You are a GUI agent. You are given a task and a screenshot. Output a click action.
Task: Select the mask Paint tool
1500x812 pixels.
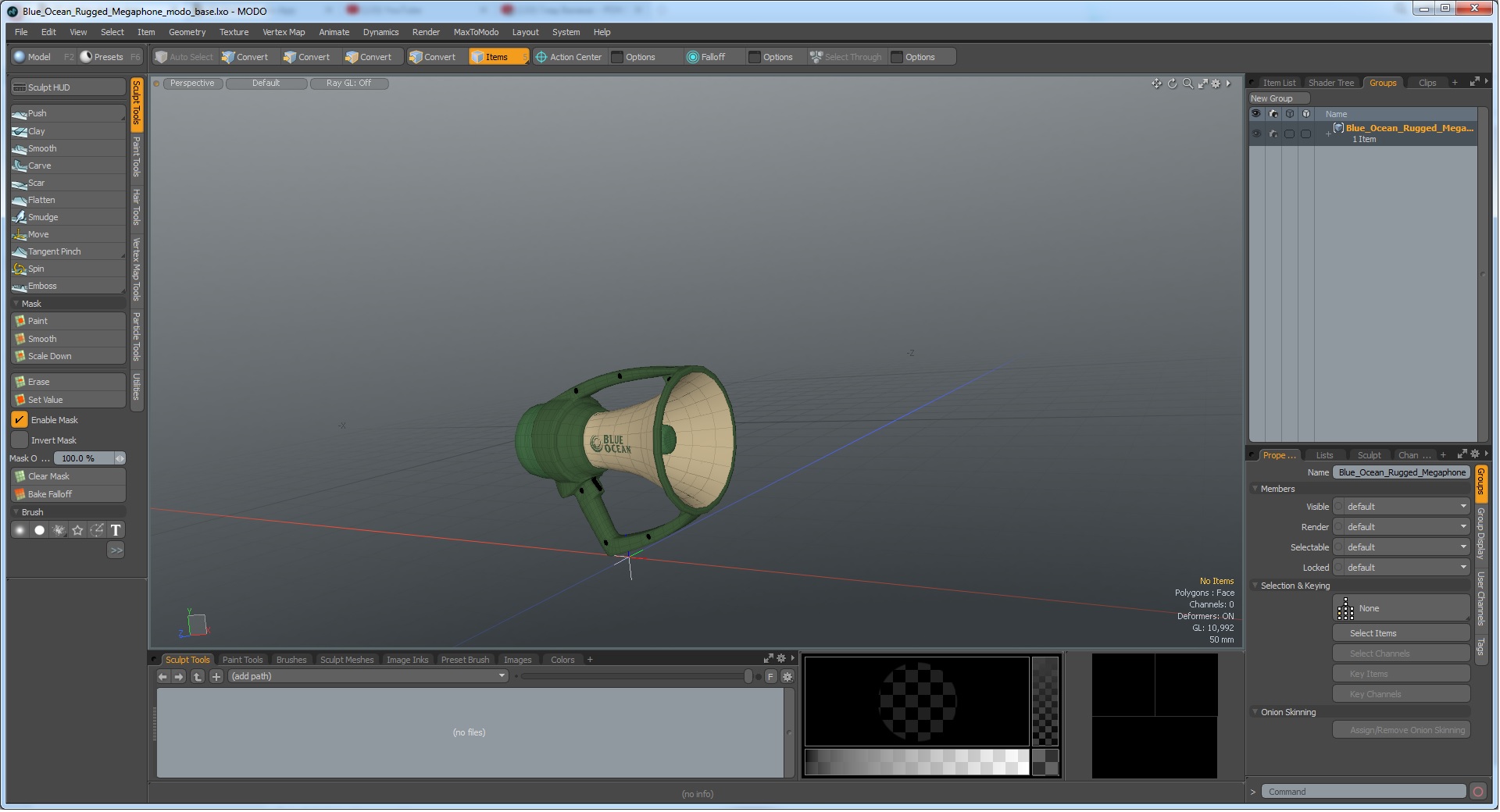[68, 321]
